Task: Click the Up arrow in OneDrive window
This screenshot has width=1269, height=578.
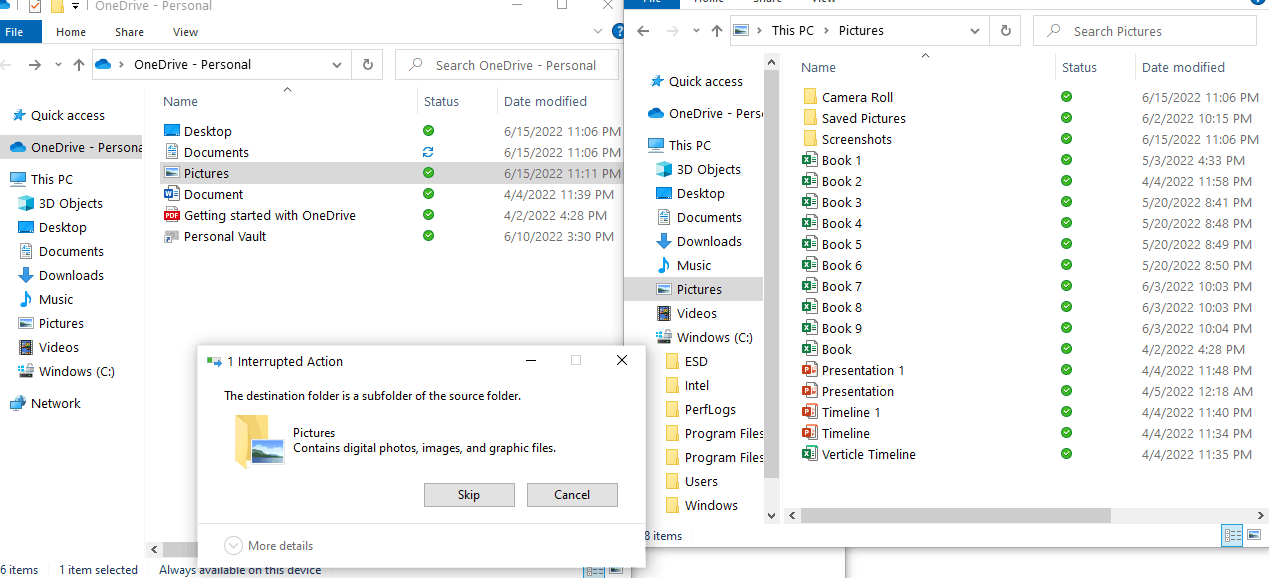Action: coord(79,65)
